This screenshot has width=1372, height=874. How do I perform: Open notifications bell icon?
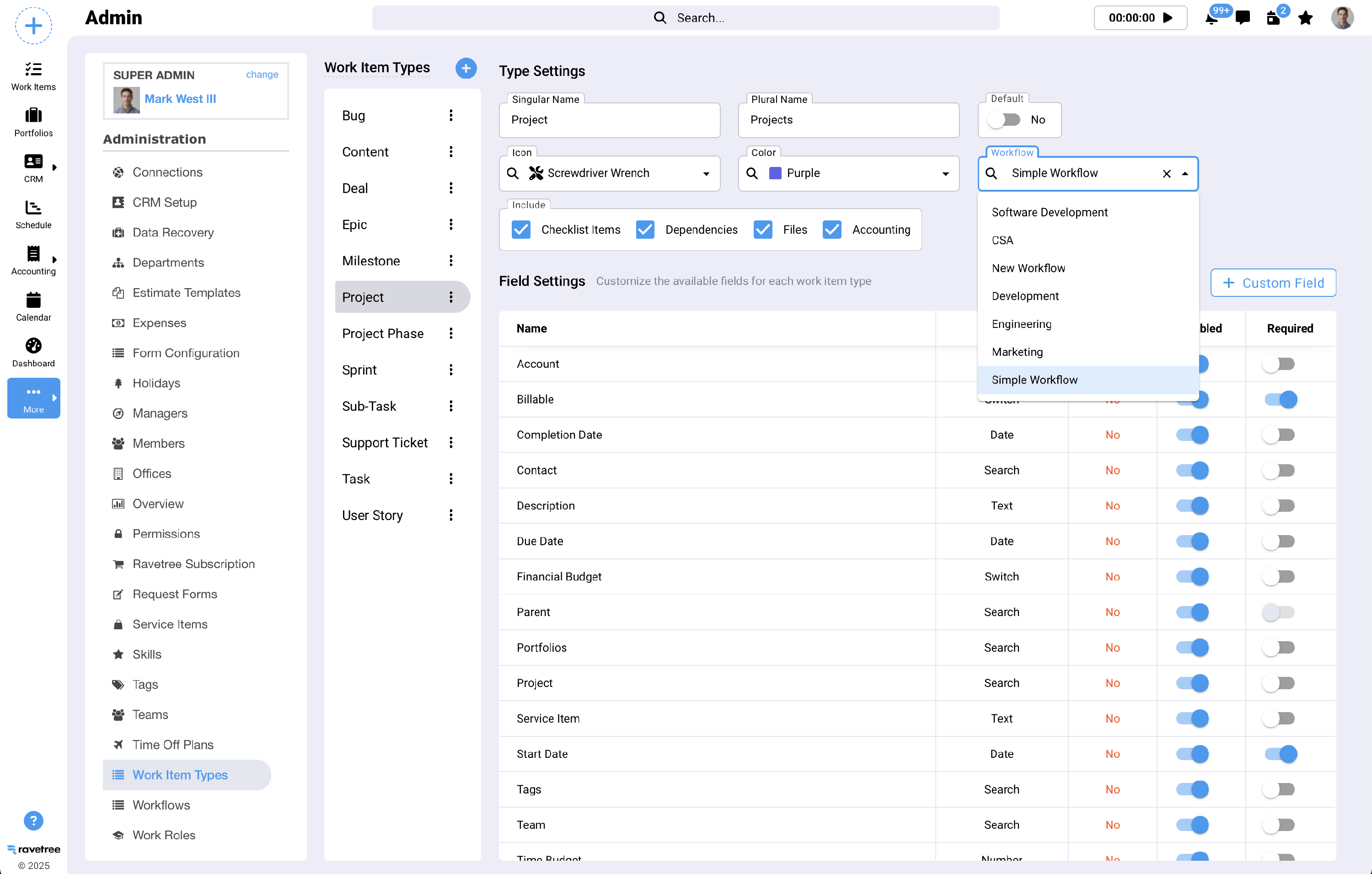click(x=1211, y=18)
